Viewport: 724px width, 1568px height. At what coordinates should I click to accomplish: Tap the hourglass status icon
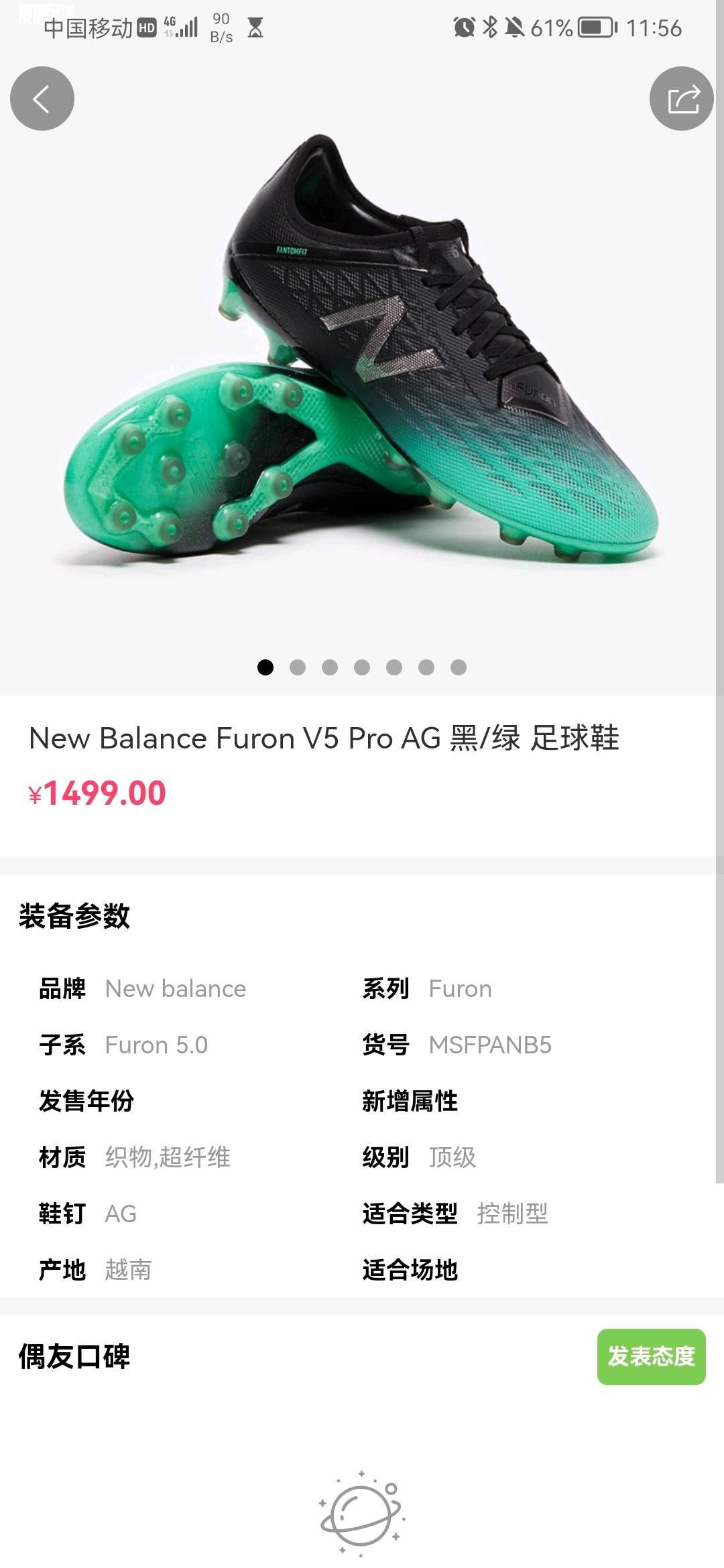[255, 27]
